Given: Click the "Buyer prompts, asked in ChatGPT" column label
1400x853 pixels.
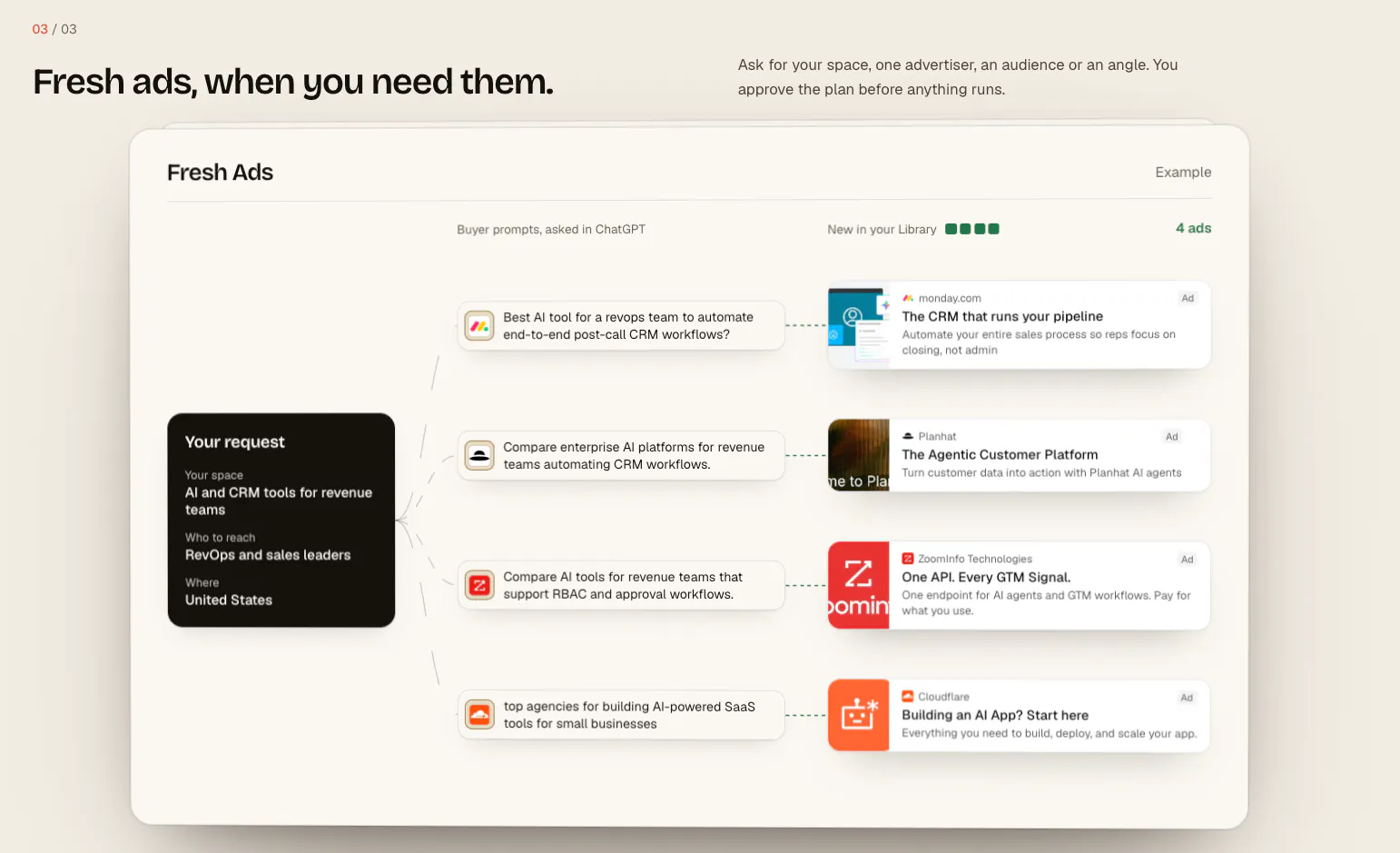Looking at the screenshot, I should coord(551,229).
